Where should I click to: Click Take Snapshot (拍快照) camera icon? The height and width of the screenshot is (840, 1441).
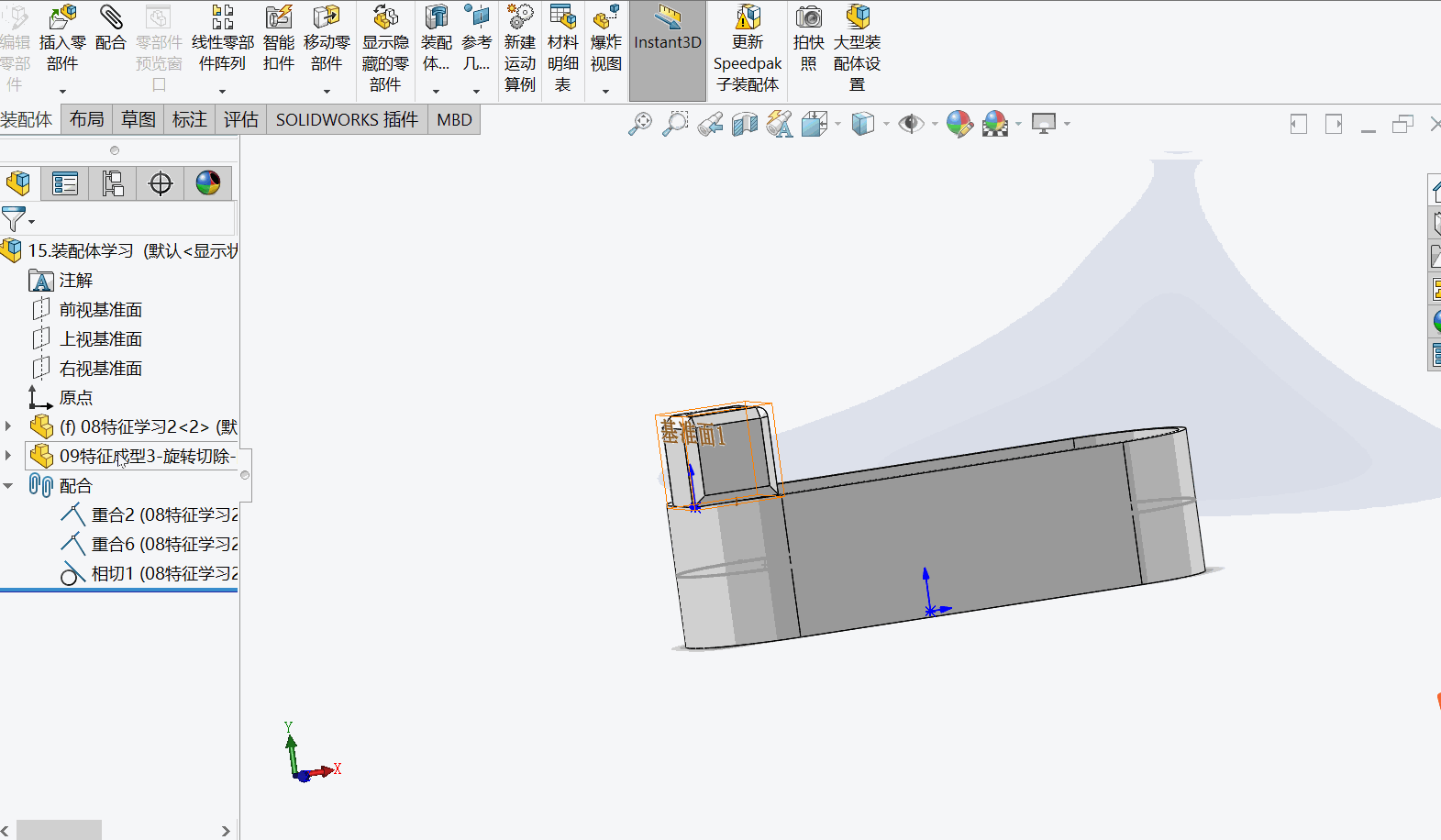click(x=809, y=39)
